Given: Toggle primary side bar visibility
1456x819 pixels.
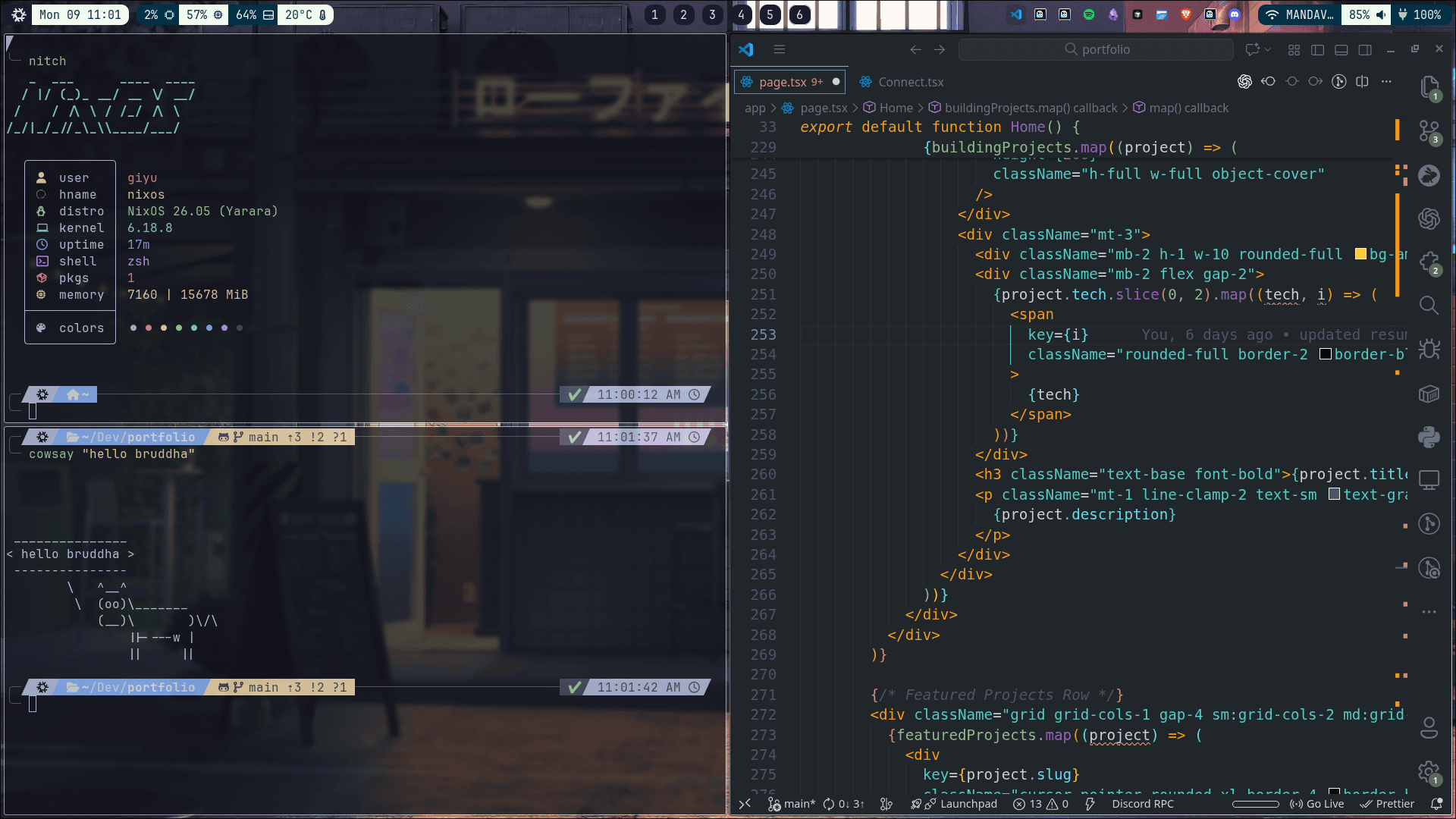Looking at the screenshot, I should pyautogui.click(x=1317, y=50).
